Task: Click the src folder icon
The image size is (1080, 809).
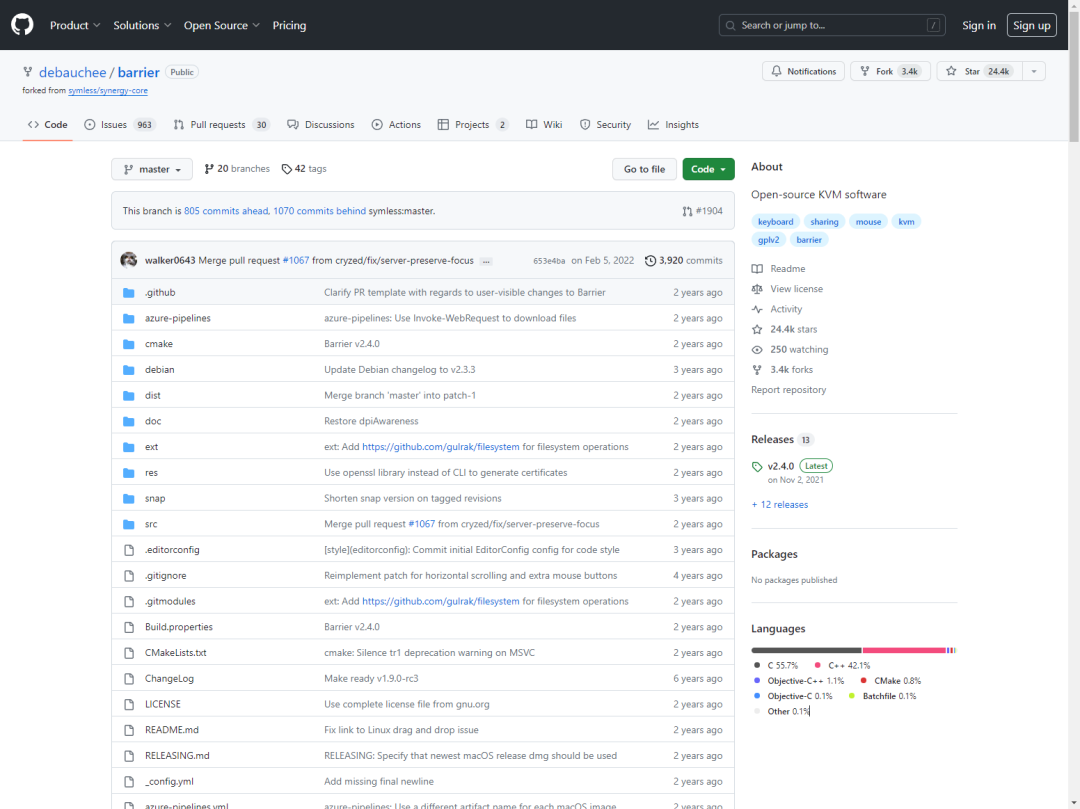Action: [x=129, y=524]
